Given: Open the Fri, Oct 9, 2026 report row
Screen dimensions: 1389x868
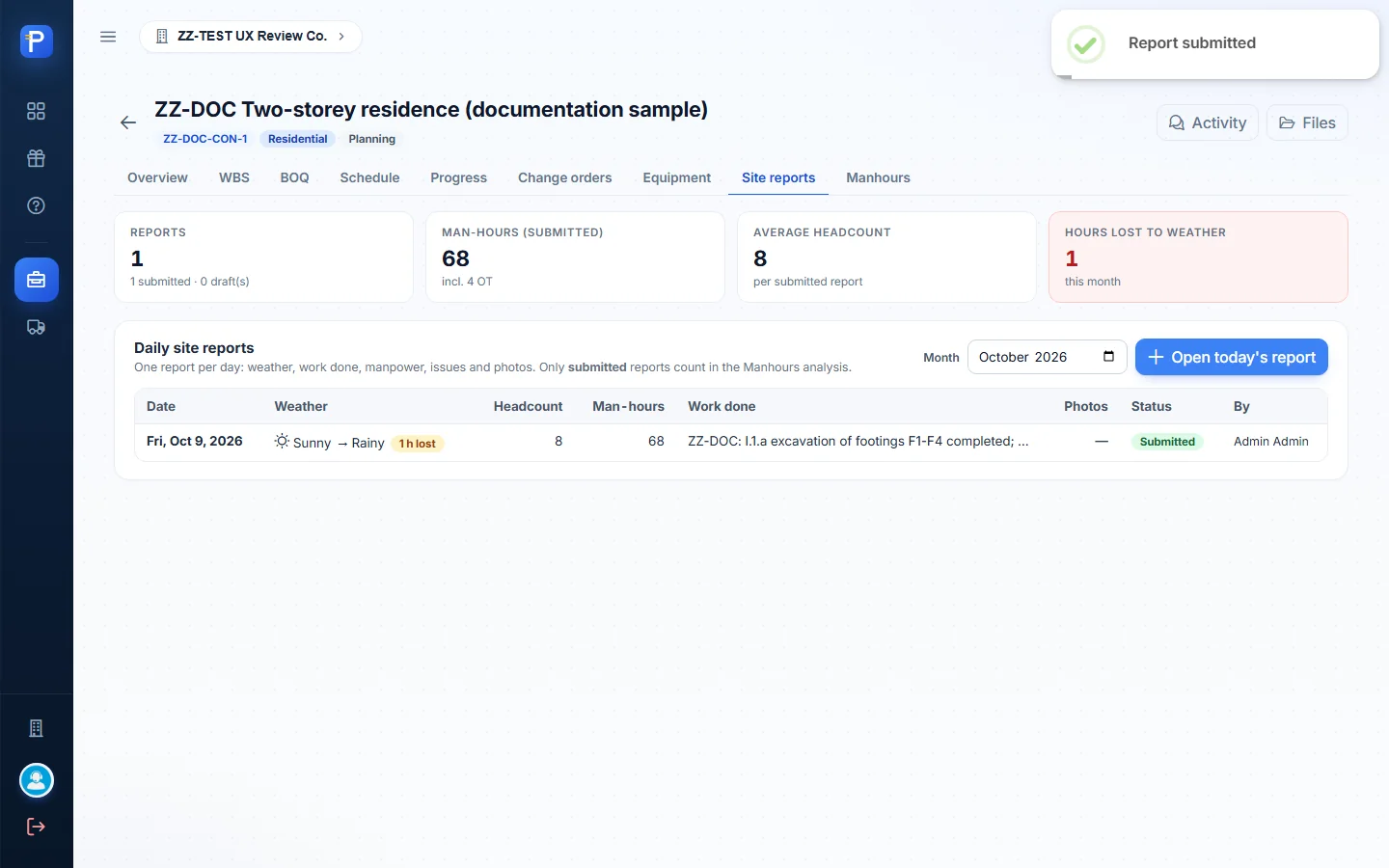Looking at the screenshot, I should click(731, 442).
